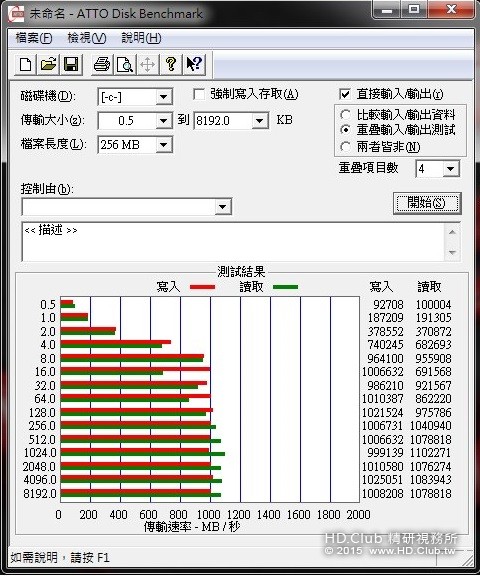Open the 檔案長度 256 MB dropdown
The width and height of the screenshot is (480, 576).
[163, 145]
